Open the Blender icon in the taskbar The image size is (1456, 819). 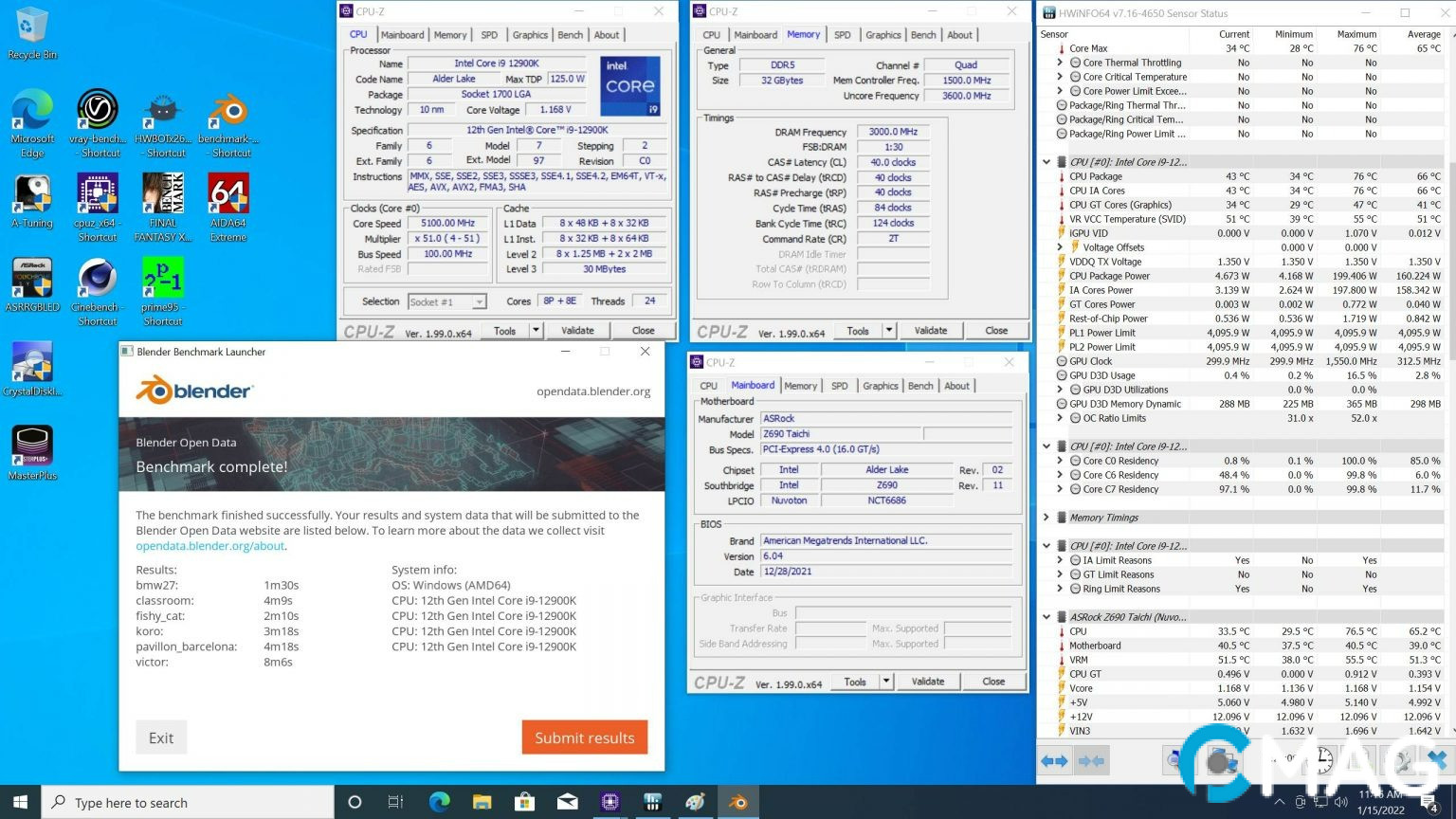click(x=737, y=802)
